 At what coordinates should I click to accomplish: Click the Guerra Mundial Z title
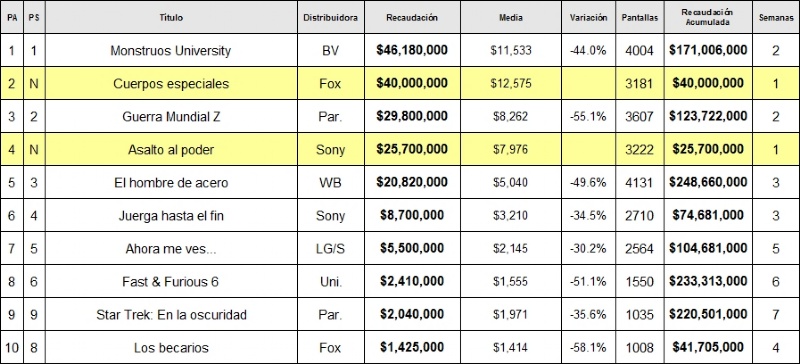[x=171, y=116]
